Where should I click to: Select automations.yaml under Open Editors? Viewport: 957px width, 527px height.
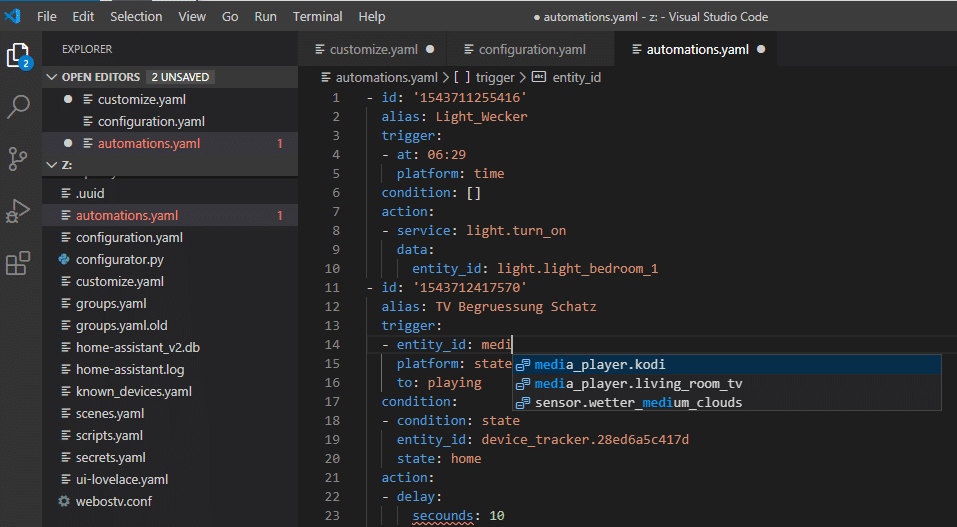point(170,144)
